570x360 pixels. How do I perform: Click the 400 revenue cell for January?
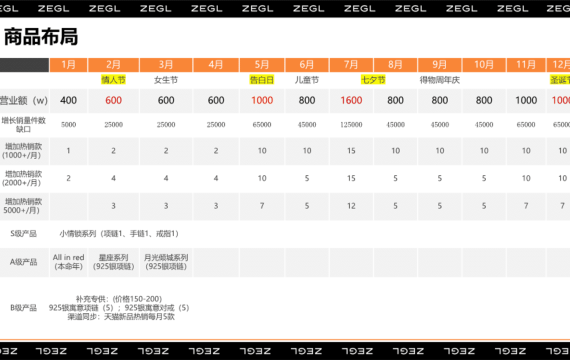point(68,100)
